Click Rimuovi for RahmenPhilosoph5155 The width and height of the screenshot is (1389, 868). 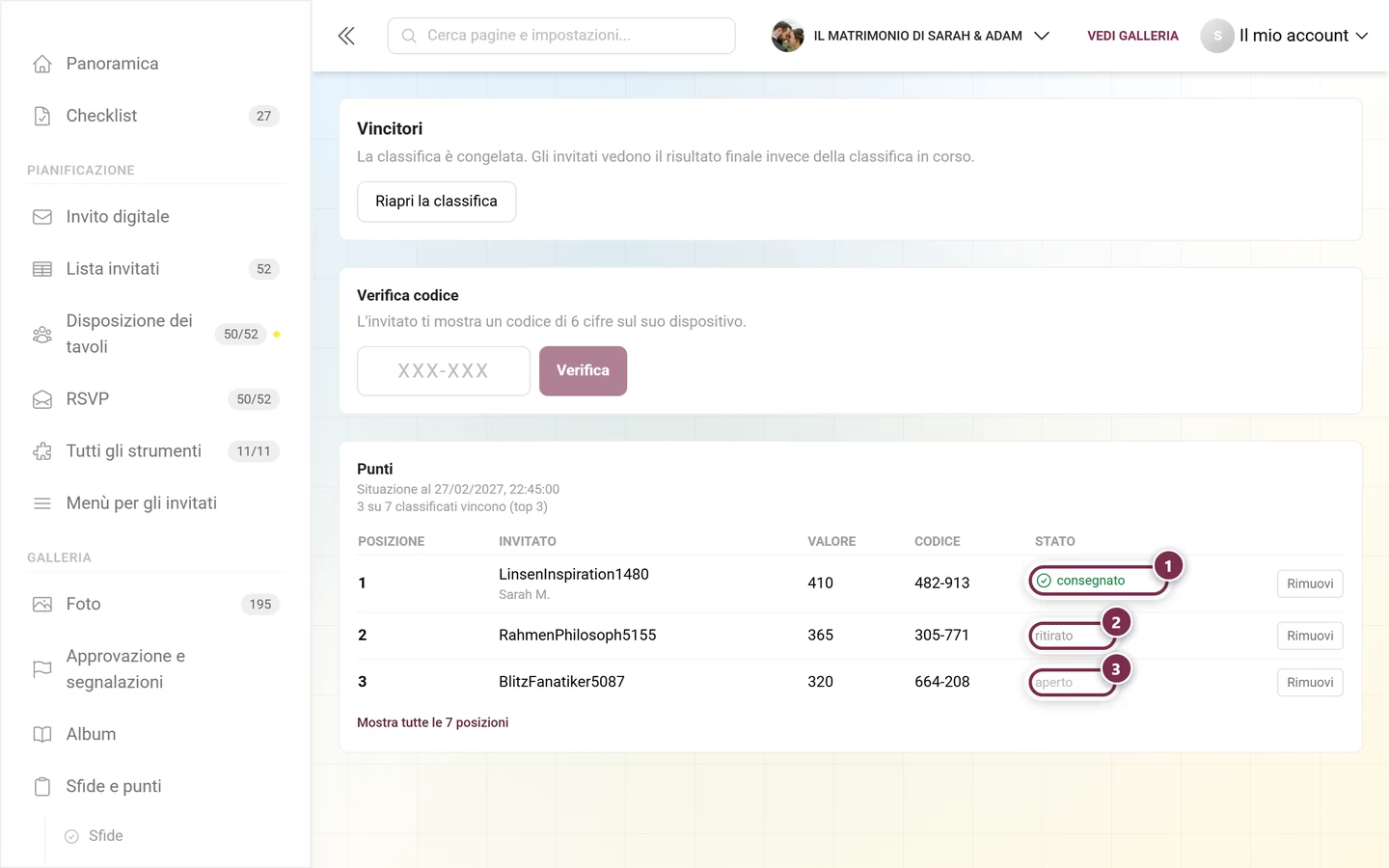tap(1310, 636)
